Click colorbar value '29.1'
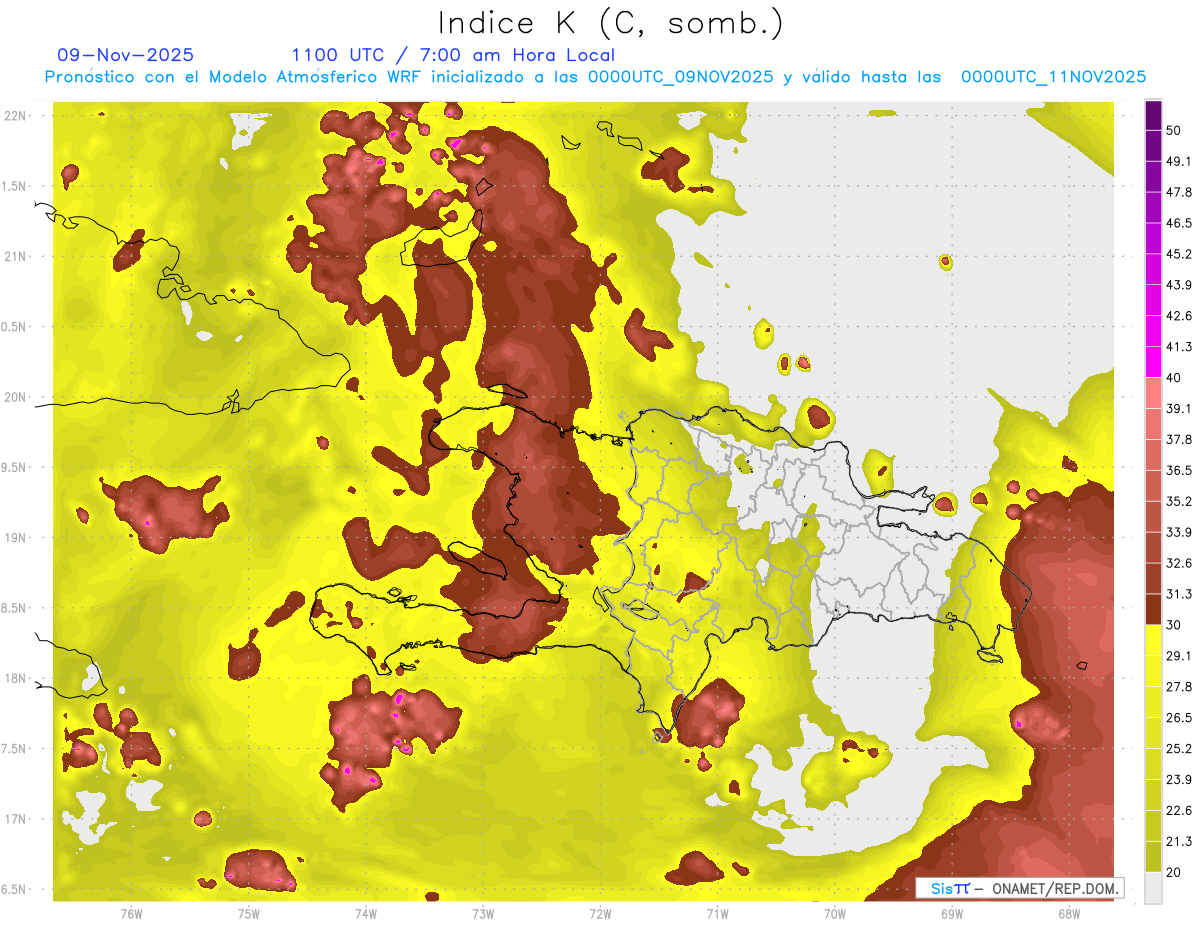Image resolution: width=1200 pixels, height=927 pixels. pyautogui.click(x=1179, y=656)
